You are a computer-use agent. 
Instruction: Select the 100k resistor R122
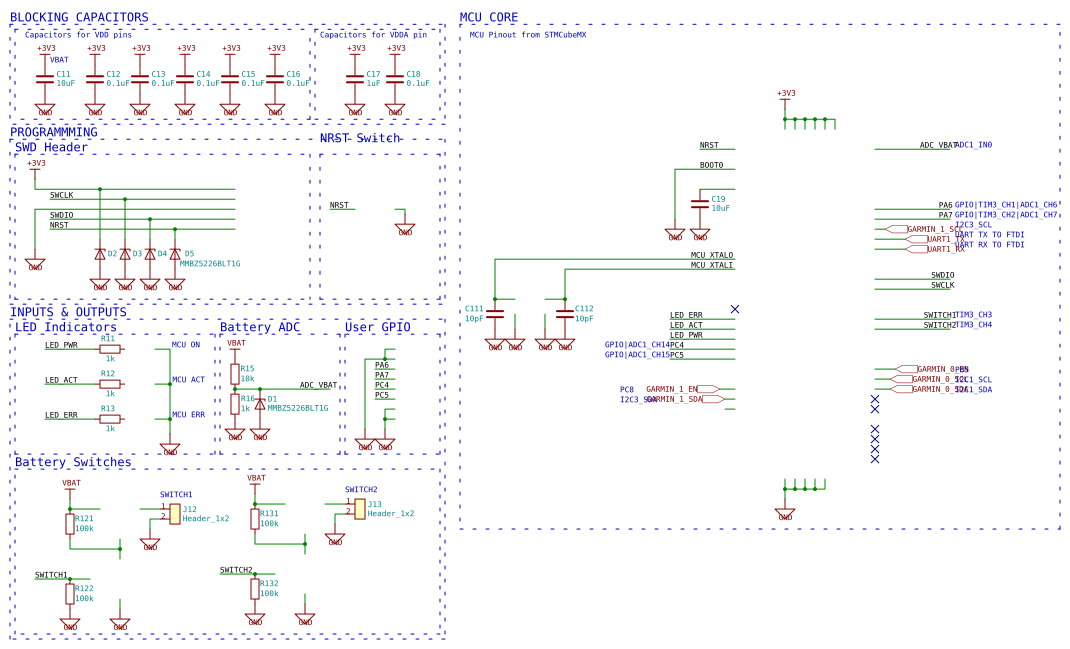pos(70,594)
